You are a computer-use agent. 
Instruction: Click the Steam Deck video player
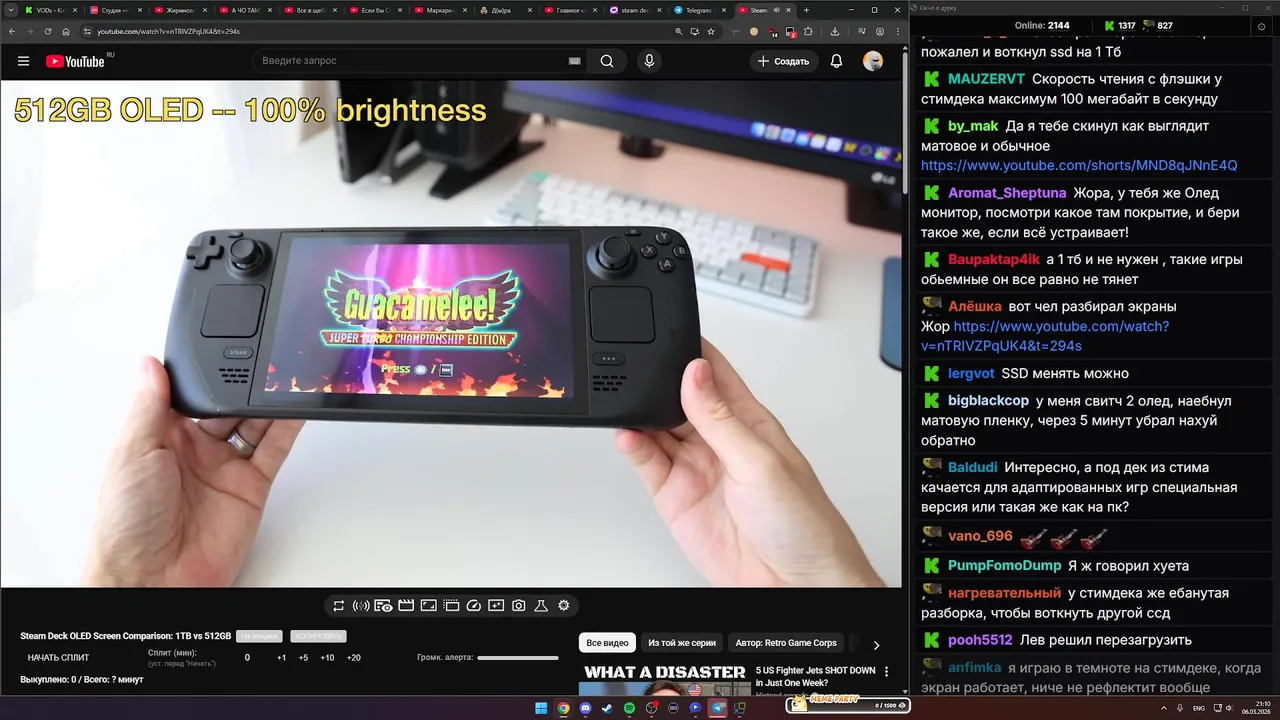[x=451, y=333]
